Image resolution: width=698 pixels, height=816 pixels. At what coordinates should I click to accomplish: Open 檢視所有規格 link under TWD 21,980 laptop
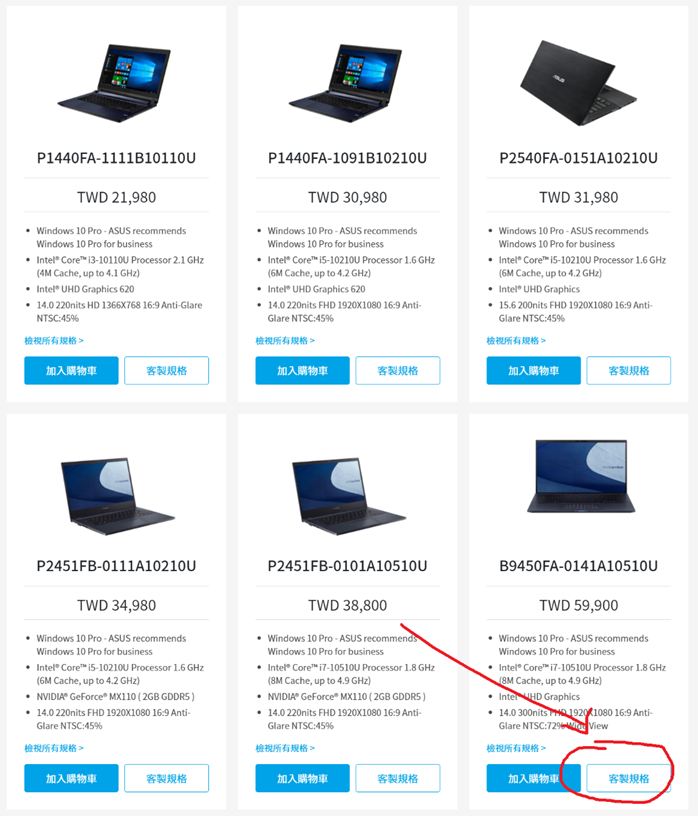[54, 340]
